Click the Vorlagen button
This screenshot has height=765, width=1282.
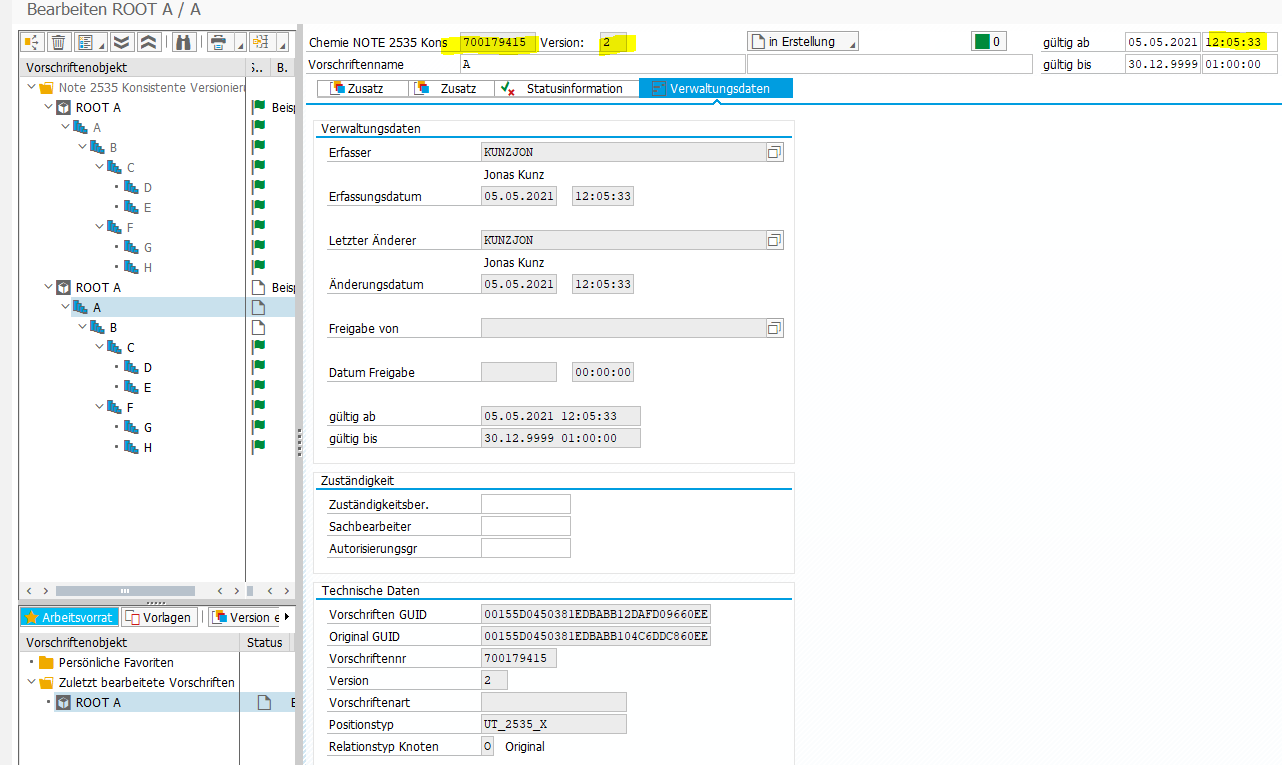[x=158, y=617]
